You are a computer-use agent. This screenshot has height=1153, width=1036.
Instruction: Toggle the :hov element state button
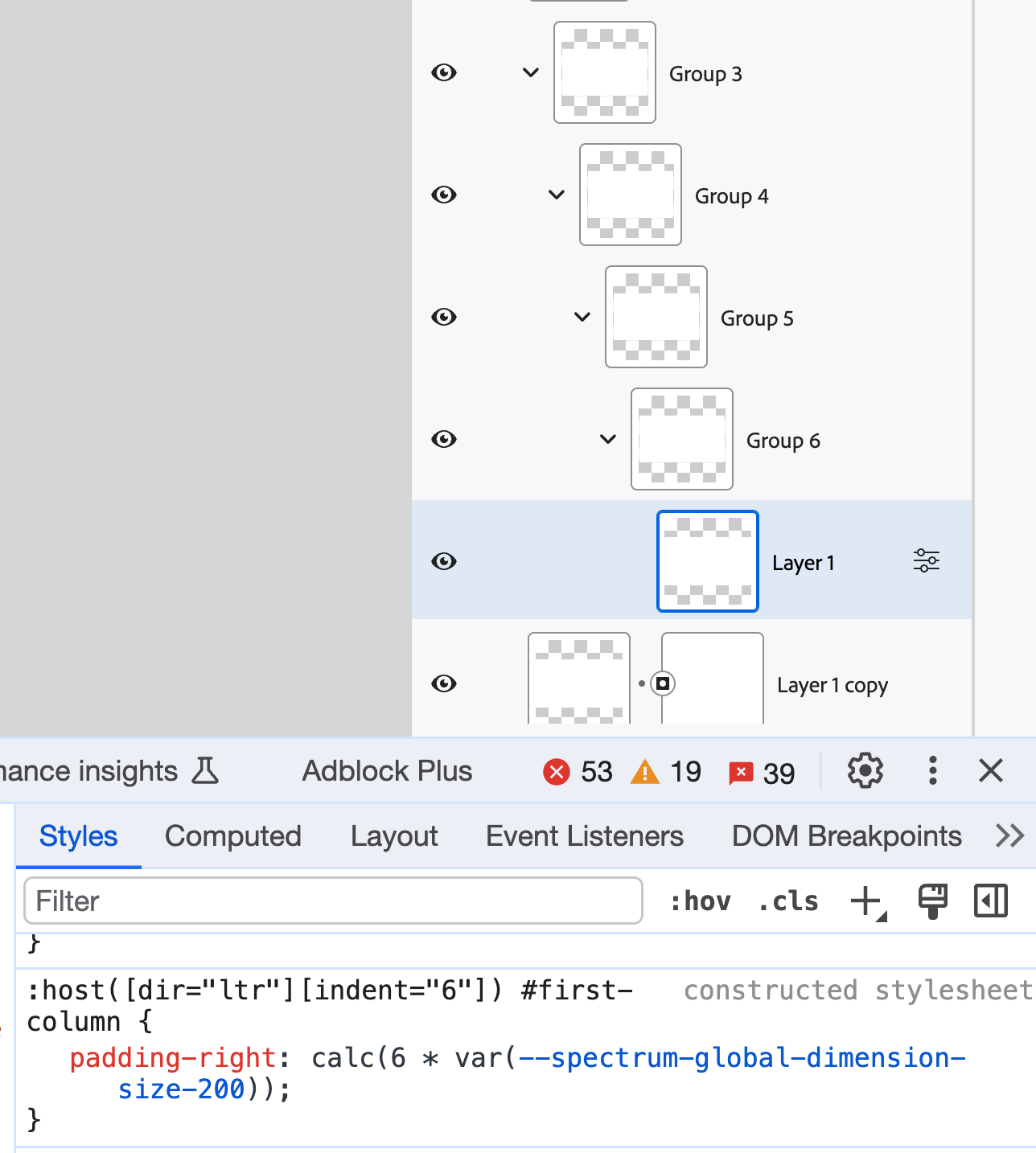pyautogui.click(x=700, y=901)
